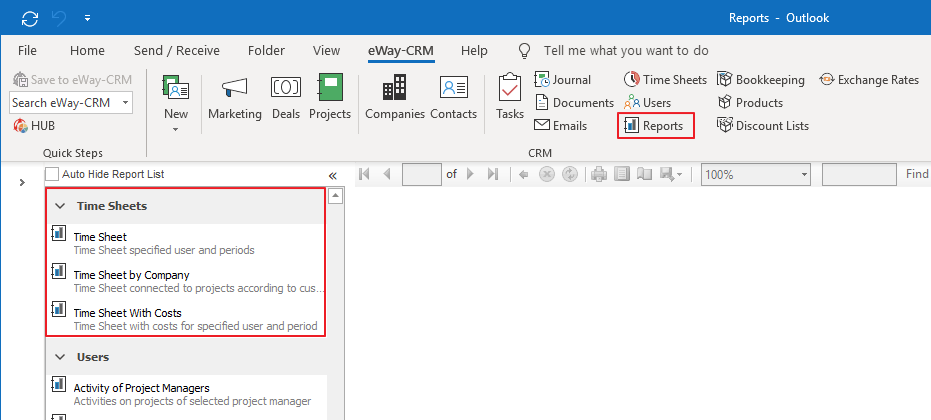Open the Send / Receive tab
931x420 pixels.
(177, 50)
